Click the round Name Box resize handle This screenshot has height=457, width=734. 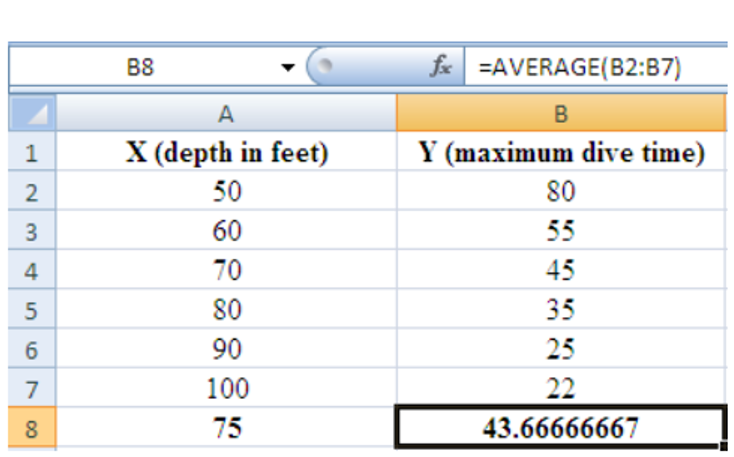click(323, 68)
